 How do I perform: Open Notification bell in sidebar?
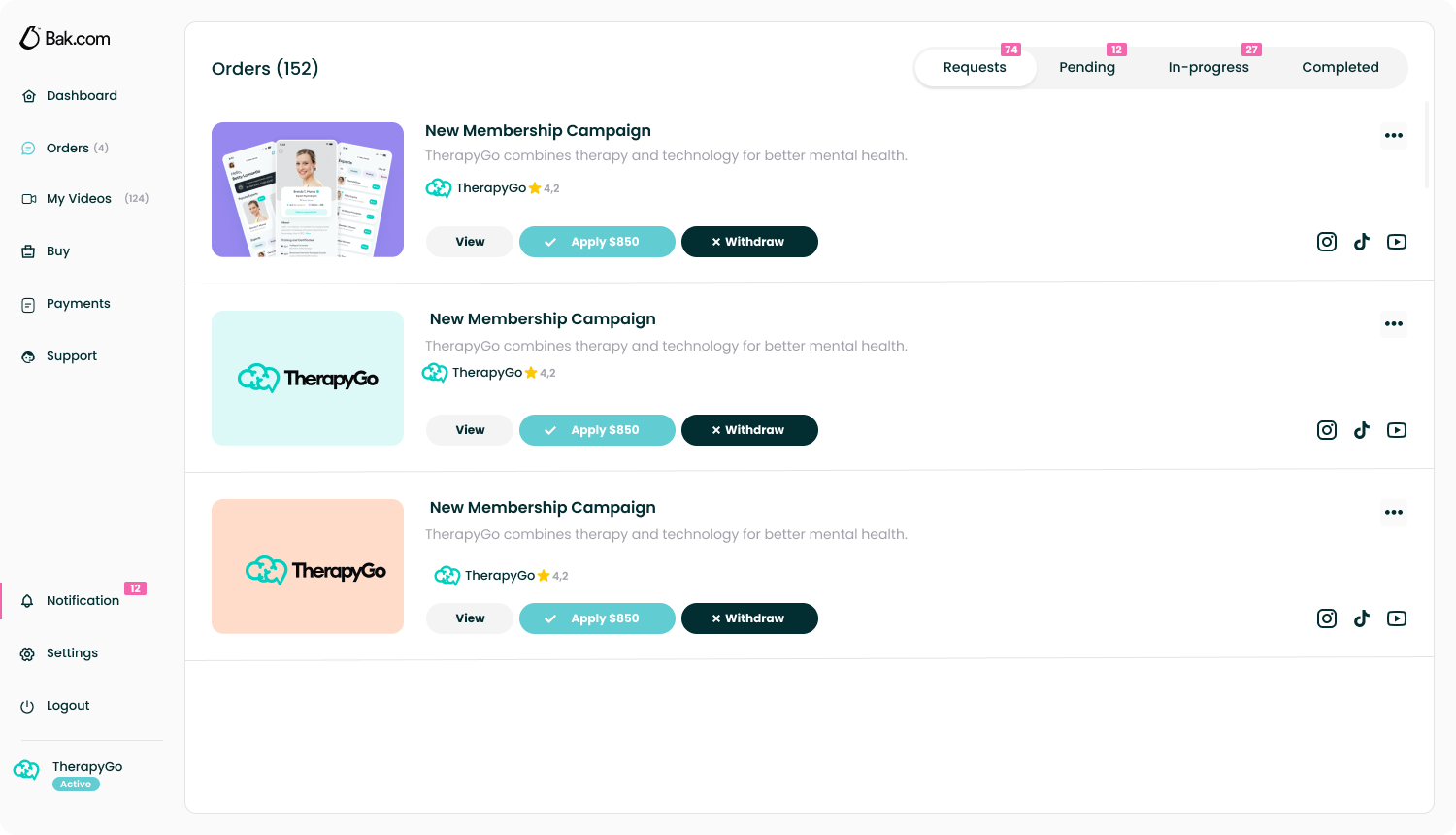[27, 601]
